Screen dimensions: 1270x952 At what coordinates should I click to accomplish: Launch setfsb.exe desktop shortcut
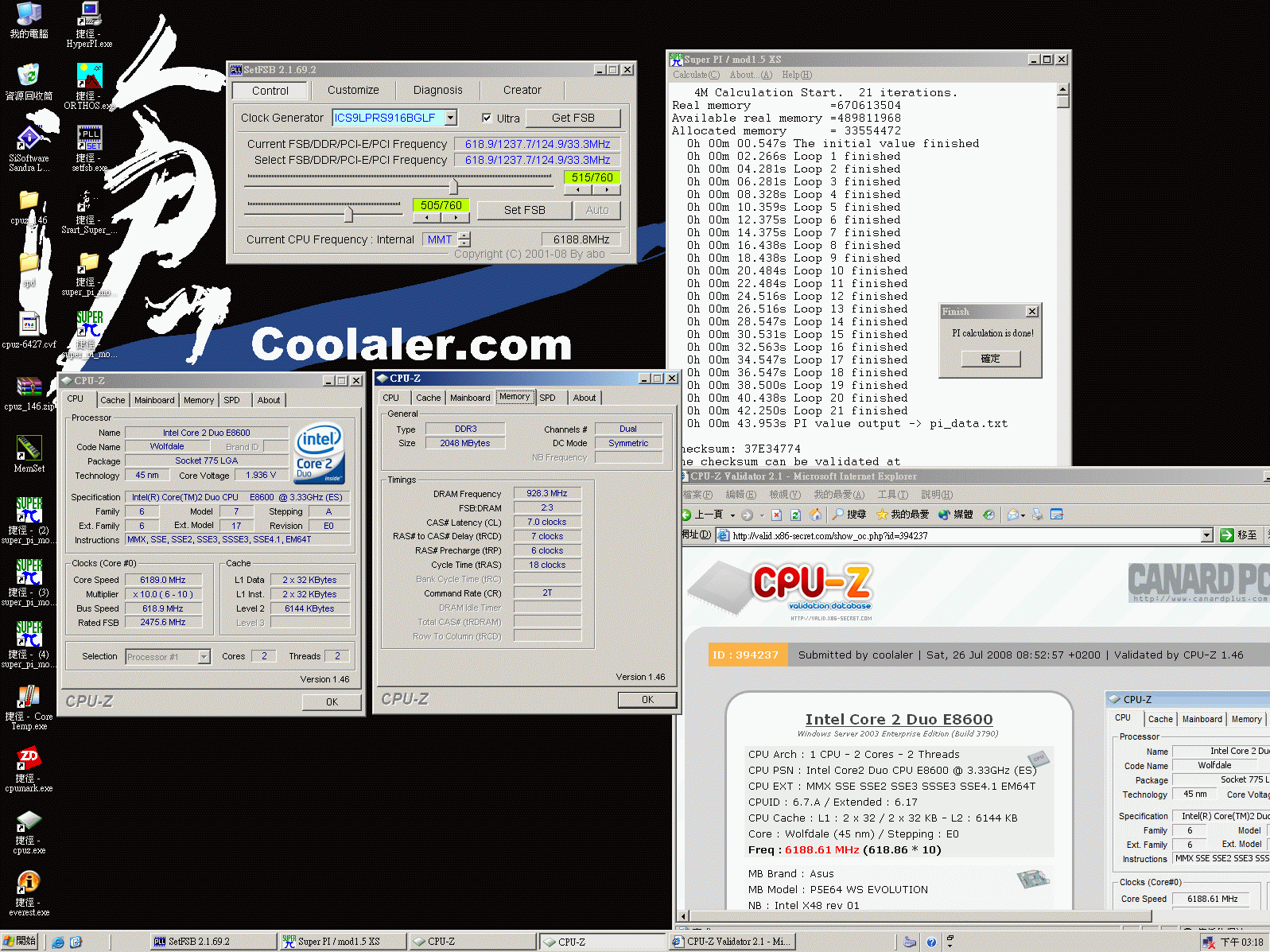(x=89, y=149)
